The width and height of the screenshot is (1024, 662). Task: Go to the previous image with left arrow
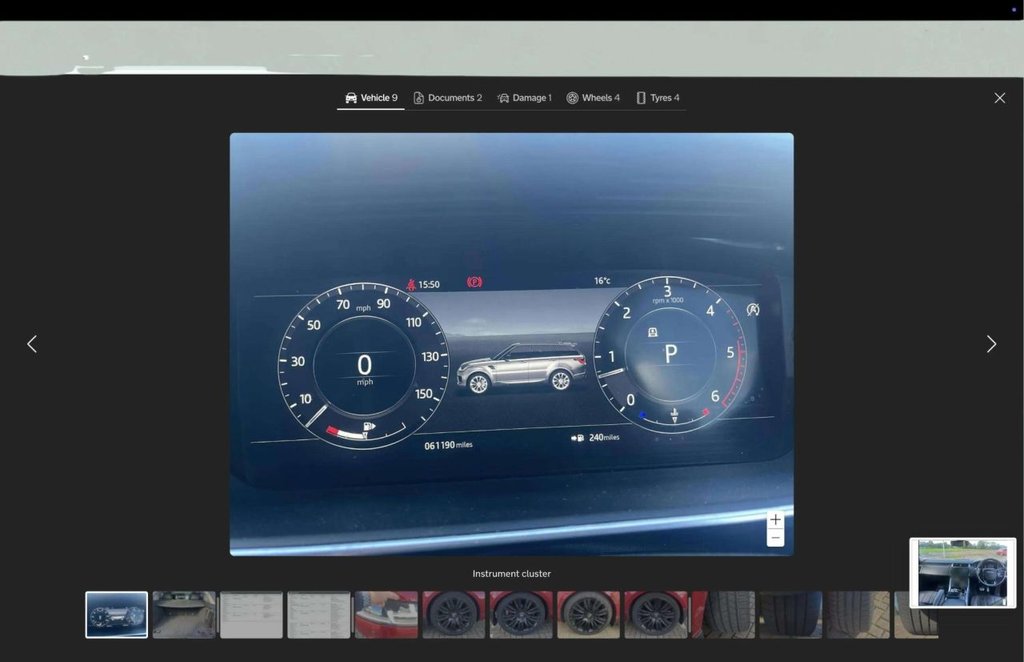click(32, 344)
